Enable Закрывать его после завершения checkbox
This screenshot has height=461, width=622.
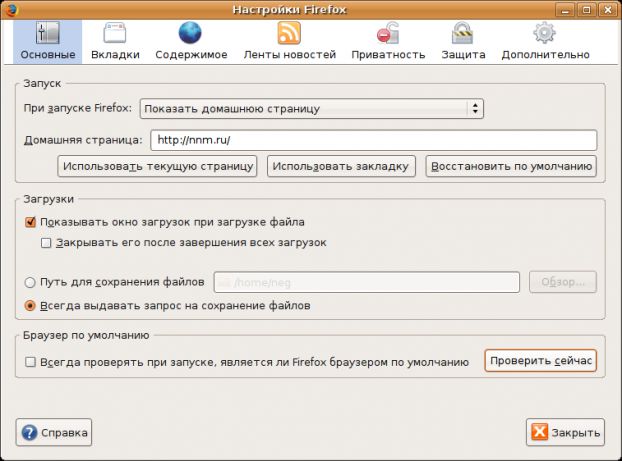coord(46,243)
